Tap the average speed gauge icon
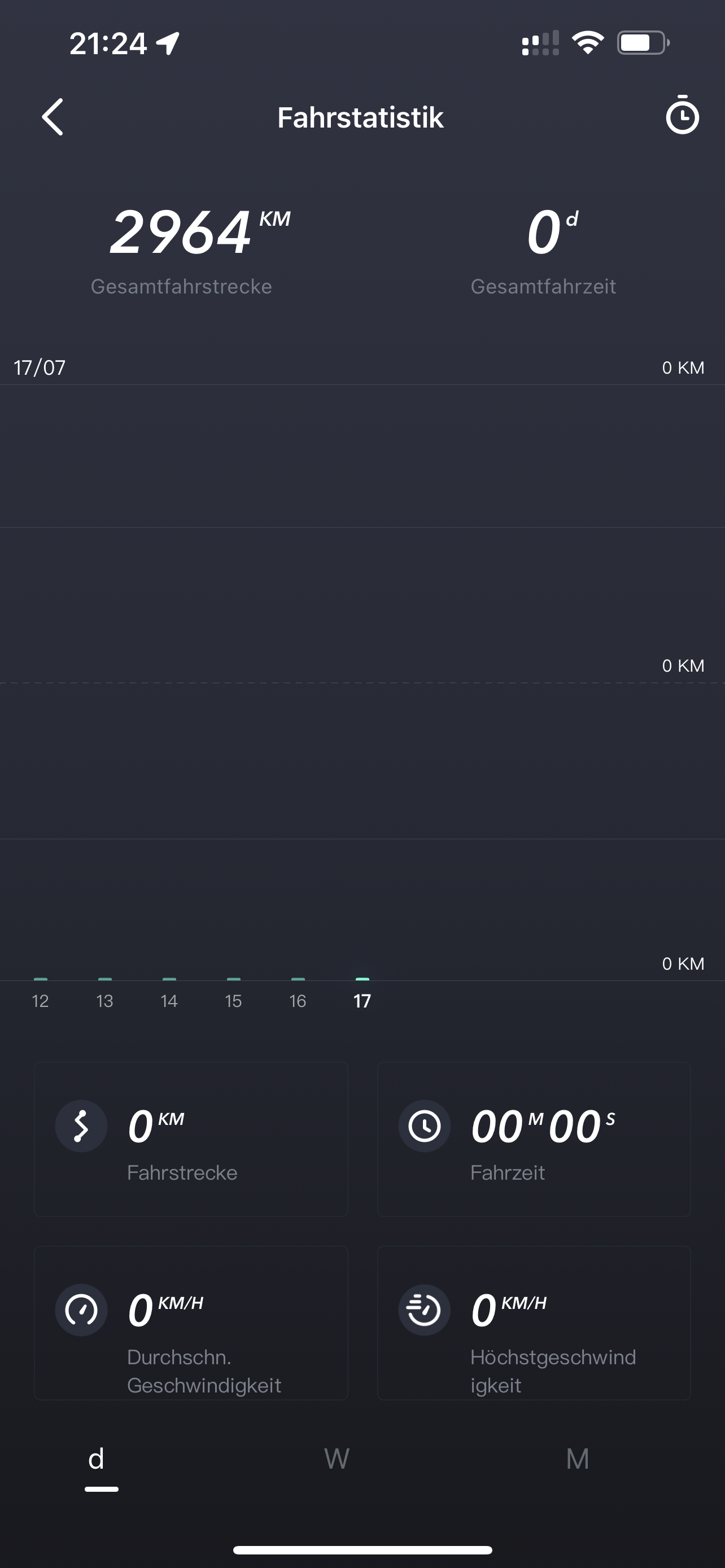 (x=81, y=1310)
